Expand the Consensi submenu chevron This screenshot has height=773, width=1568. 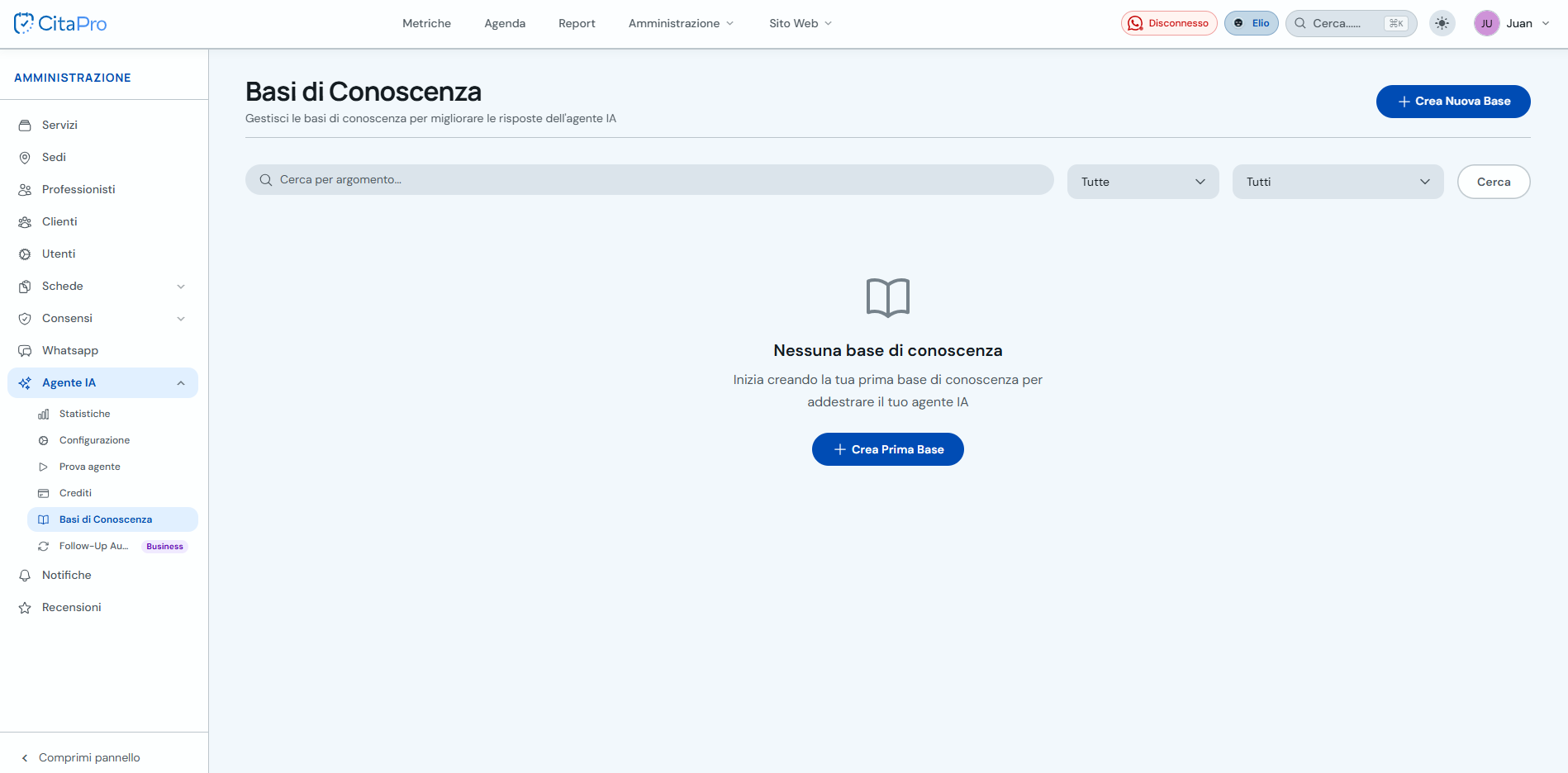point(181,319)
